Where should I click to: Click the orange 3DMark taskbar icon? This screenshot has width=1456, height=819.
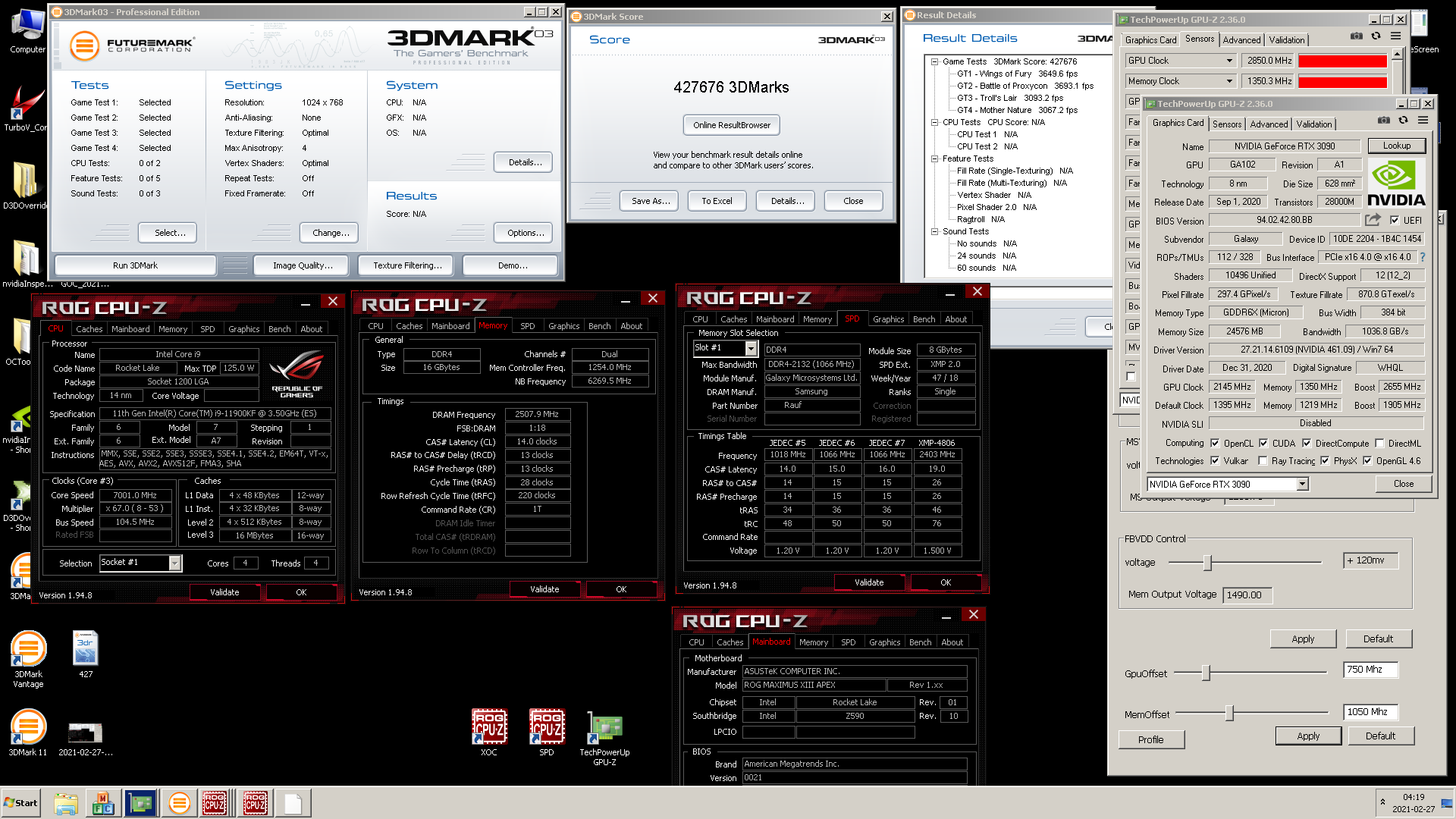click(x=180, y=803)
